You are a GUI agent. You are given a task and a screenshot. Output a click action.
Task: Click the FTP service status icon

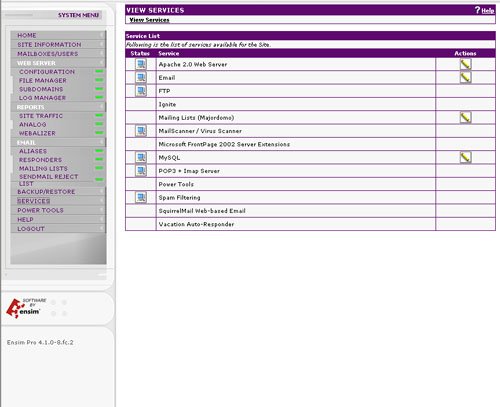[x=141, y=90]
